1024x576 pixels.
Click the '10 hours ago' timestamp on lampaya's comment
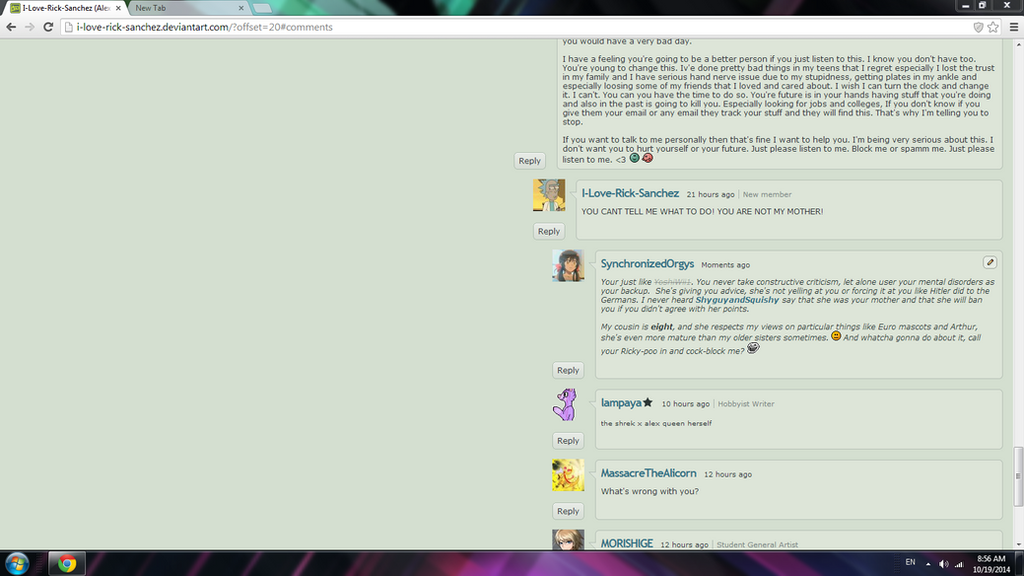tap(686, 404)
